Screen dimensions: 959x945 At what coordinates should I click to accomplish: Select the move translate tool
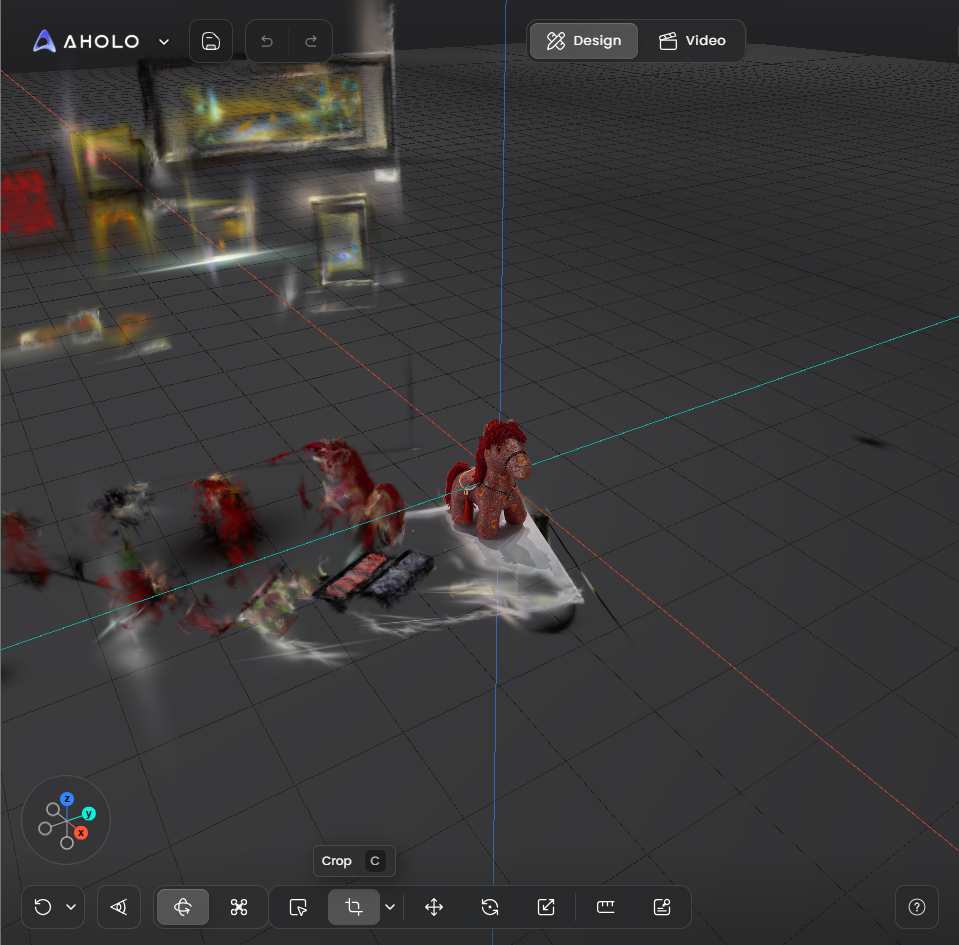tap(434, 906)
